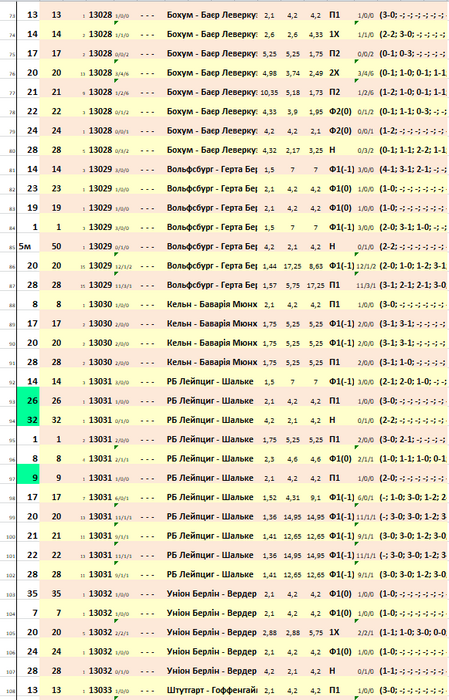
Task: Select the scores cell "(1-0; 1-1; 1-0; 0-1"
Action: click(413, 459)
